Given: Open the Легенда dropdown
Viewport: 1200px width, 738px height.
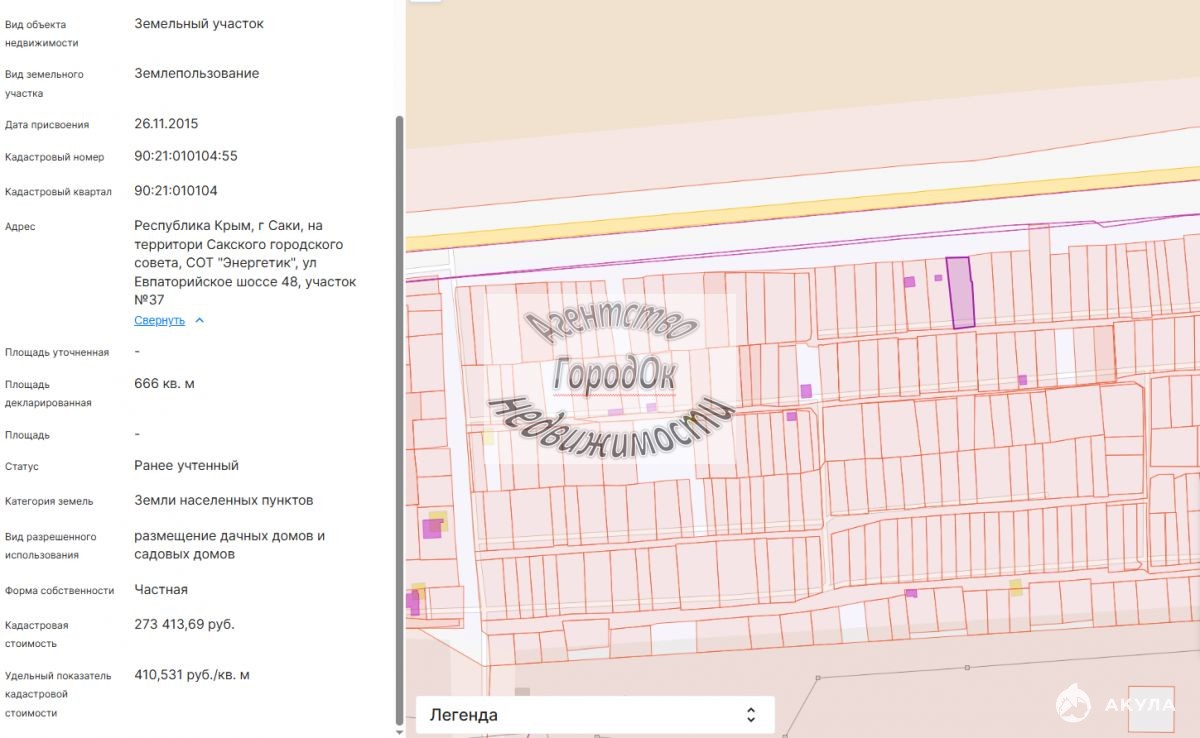Looking at the screenshot, I should pyautogui.click(x=595, y=715).
